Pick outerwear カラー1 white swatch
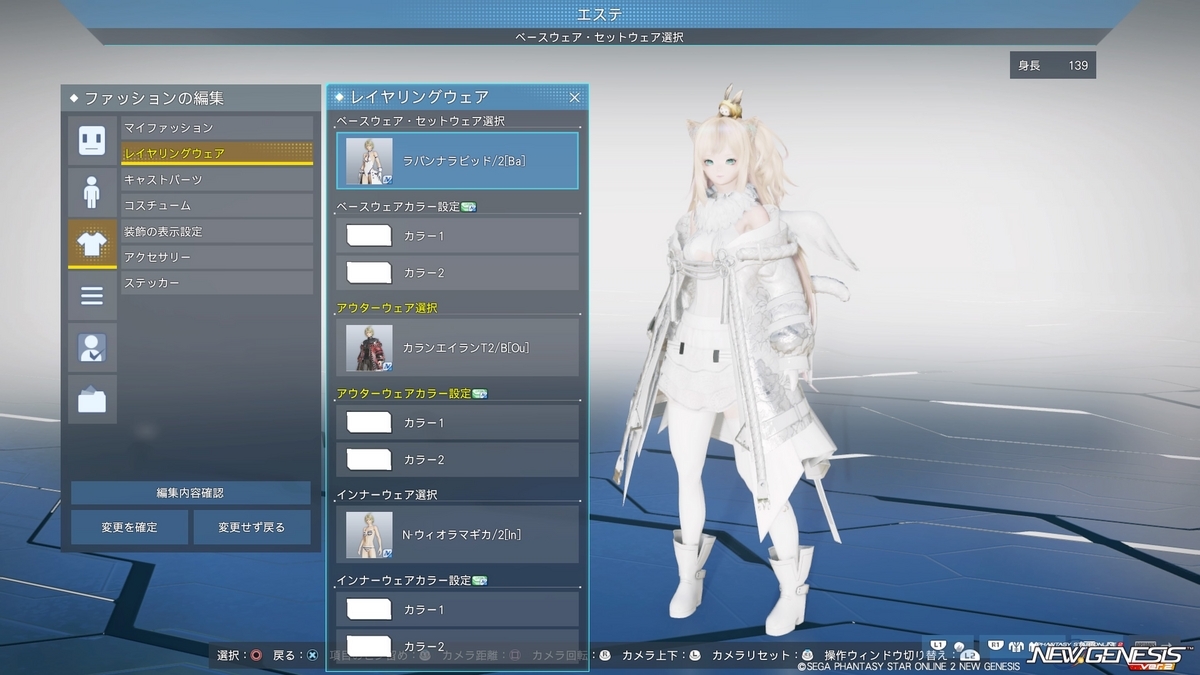The height and width of the screenshot is (675, 1200). (x=368, y=422)
